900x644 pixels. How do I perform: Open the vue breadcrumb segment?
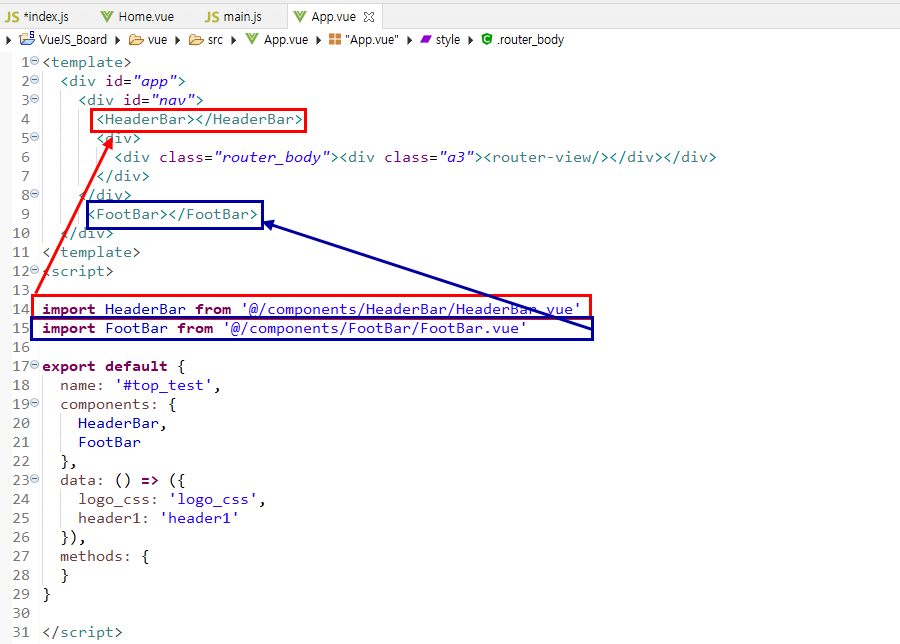(x=157, y=40)
